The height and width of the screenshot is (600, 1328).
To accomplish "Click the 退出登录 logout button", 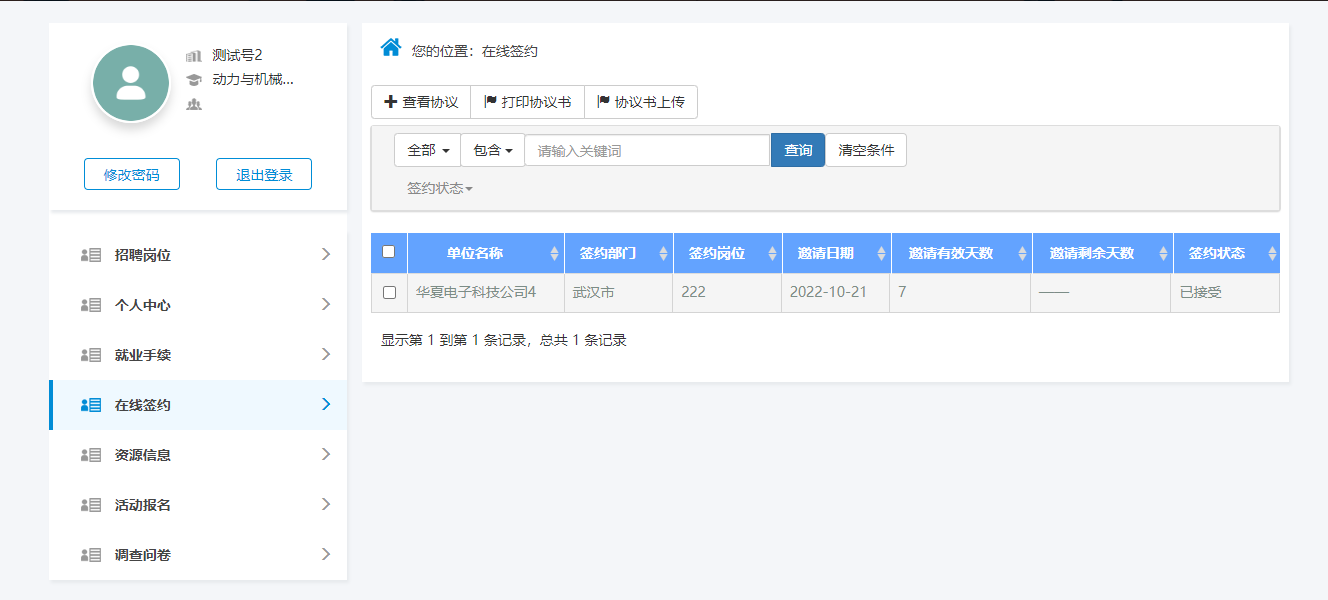I will click(264, 174).
